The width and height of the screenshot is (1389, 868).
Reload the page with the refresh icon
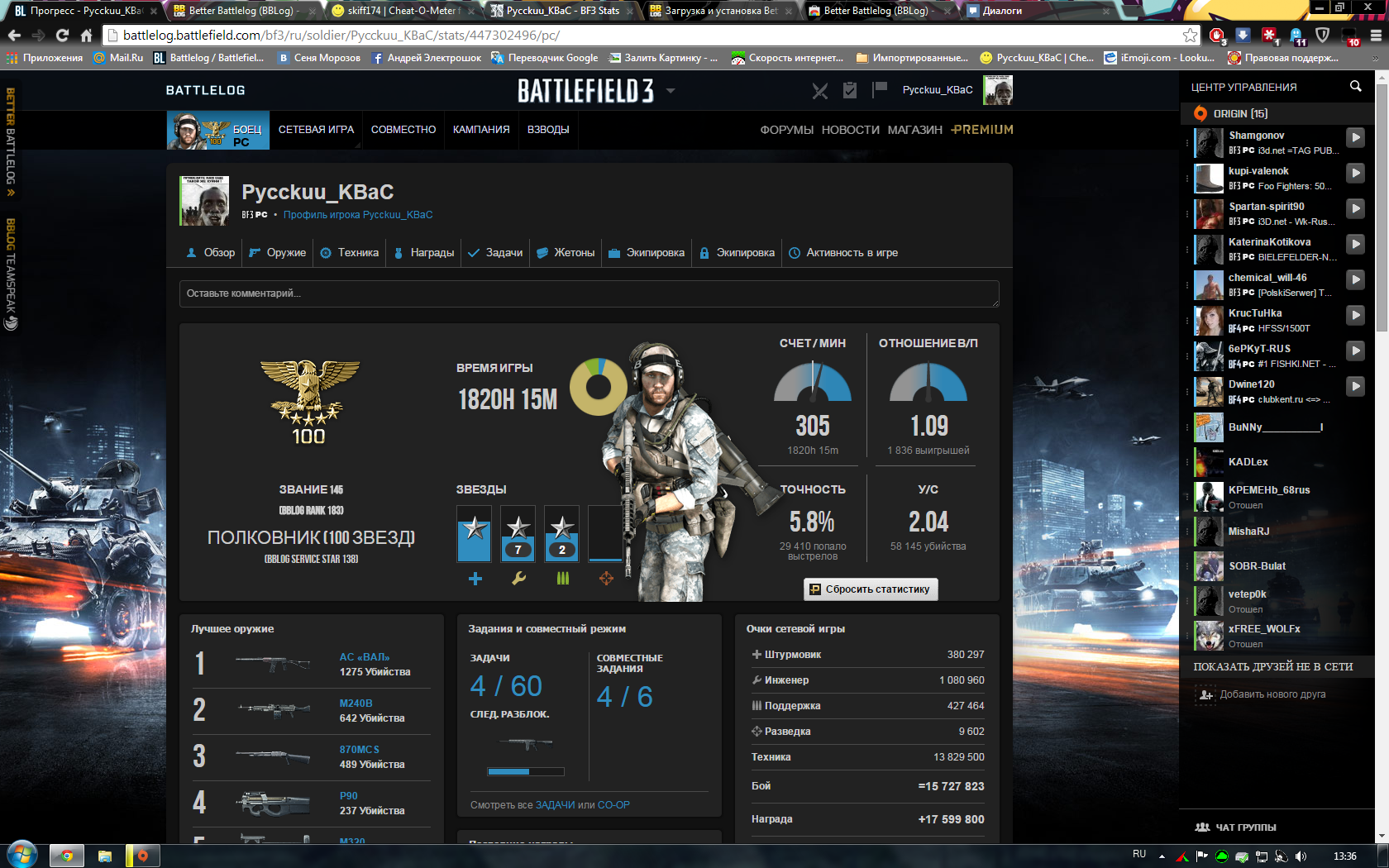tap(62, 36)
